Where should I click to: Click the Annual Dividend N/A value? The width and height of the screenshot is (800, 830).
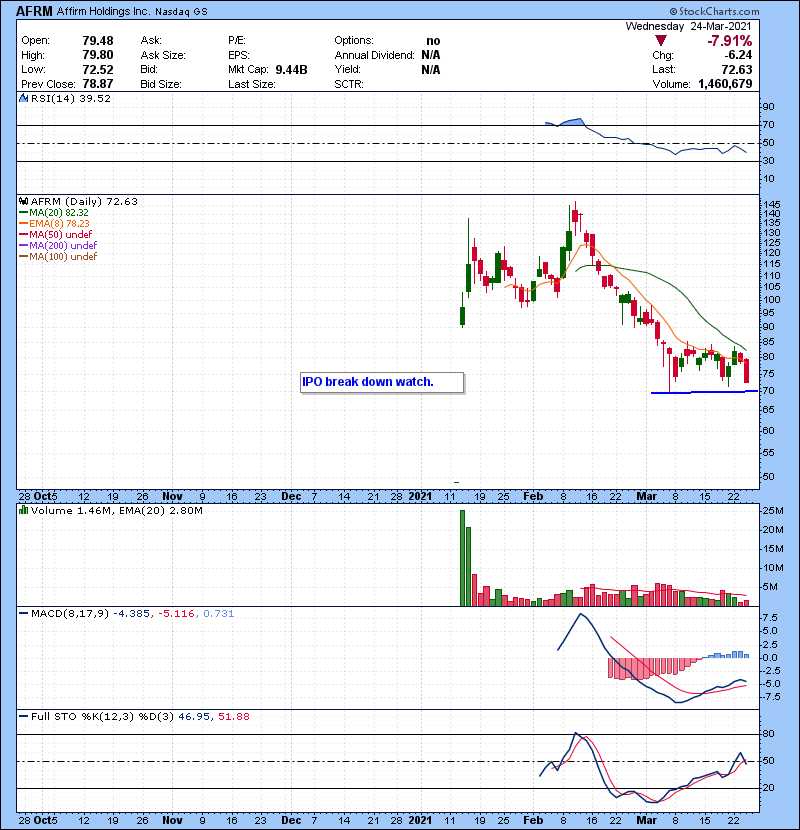[x=430, y=55]
